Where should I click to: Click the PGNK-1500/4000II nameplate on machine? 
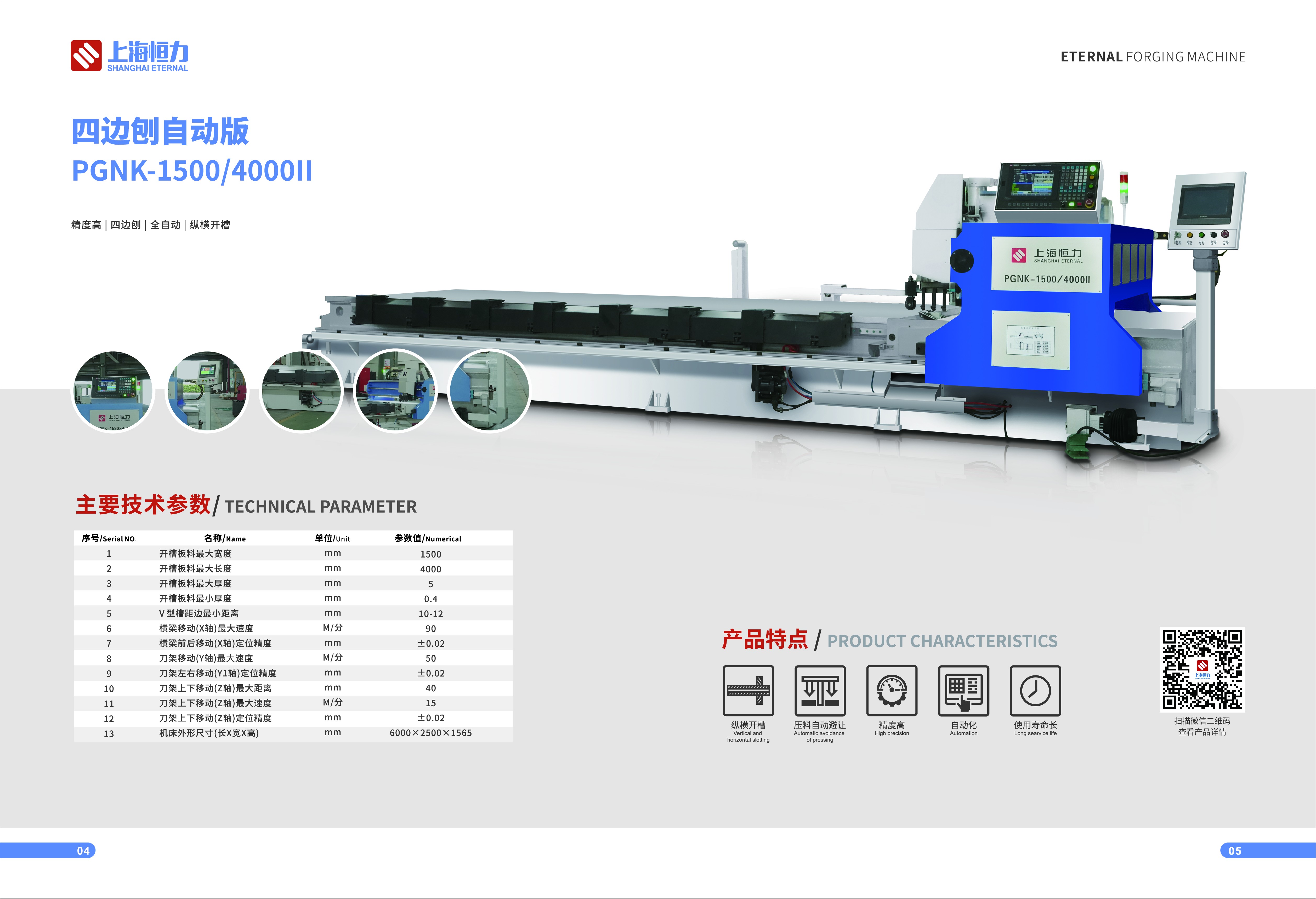1047,264
